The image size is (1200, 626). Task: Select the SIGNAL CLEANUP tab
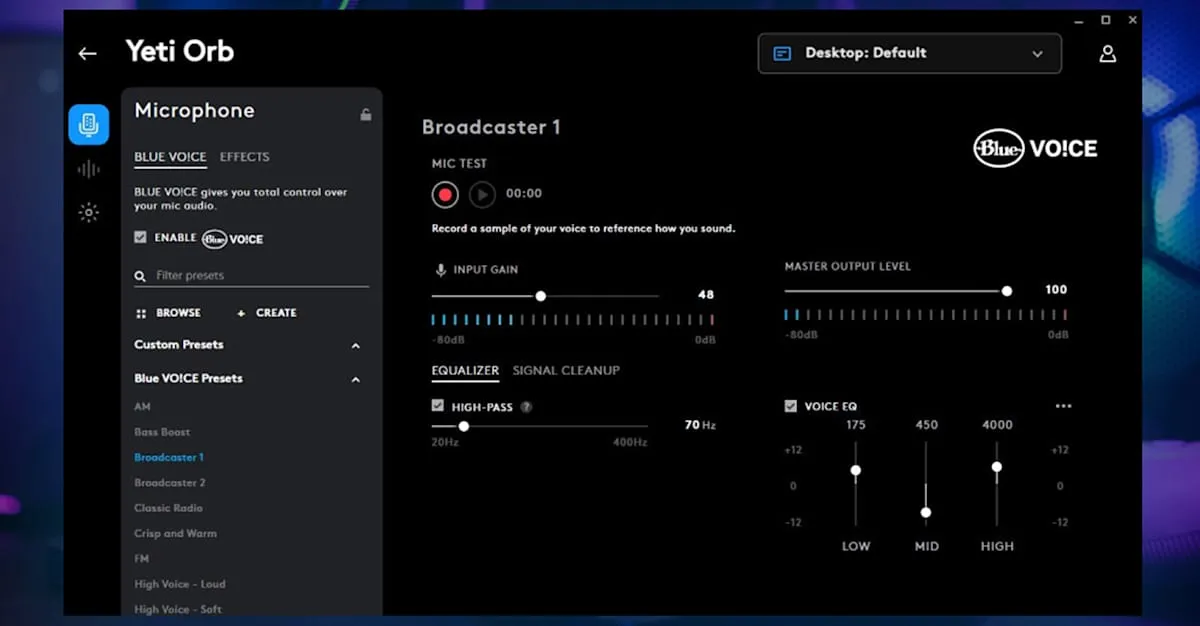coord(566,371)
